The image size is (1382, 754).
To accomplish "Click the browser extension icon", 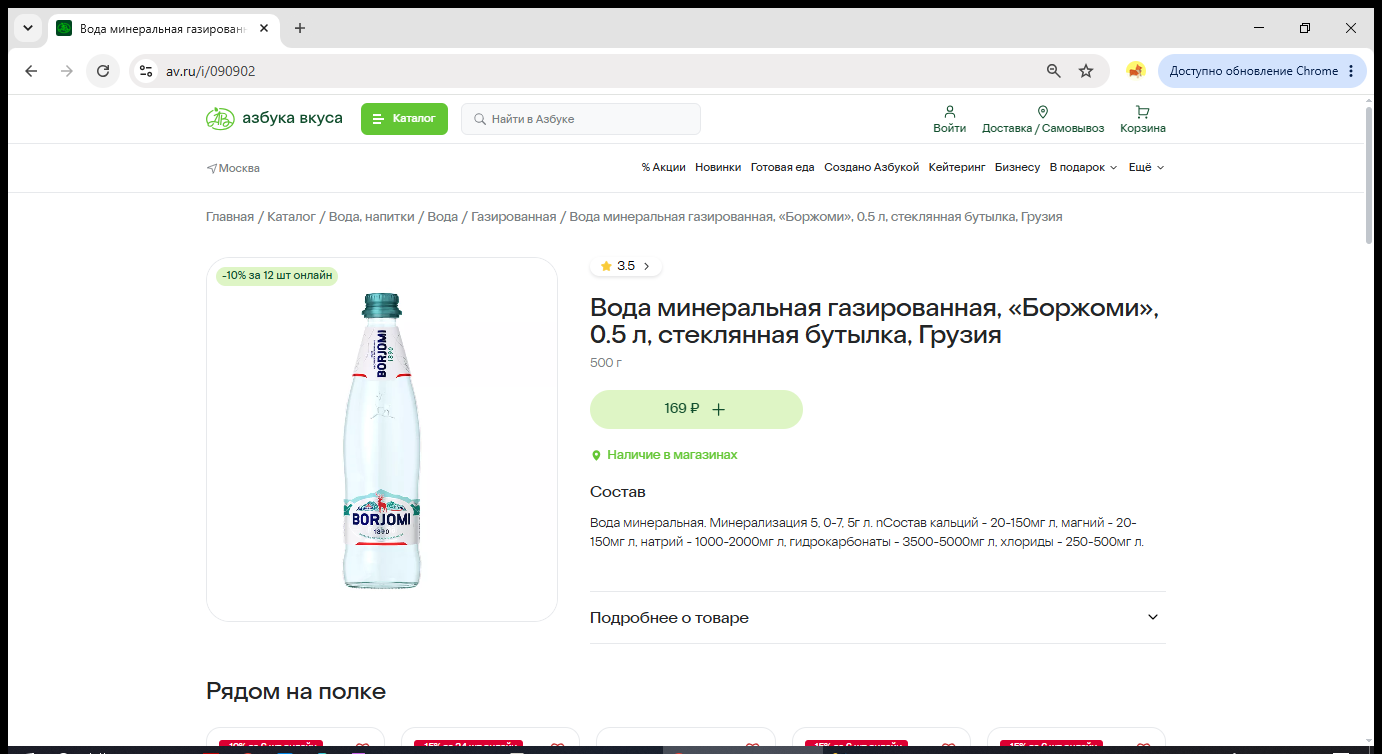I will click(x=1135, y=71).
